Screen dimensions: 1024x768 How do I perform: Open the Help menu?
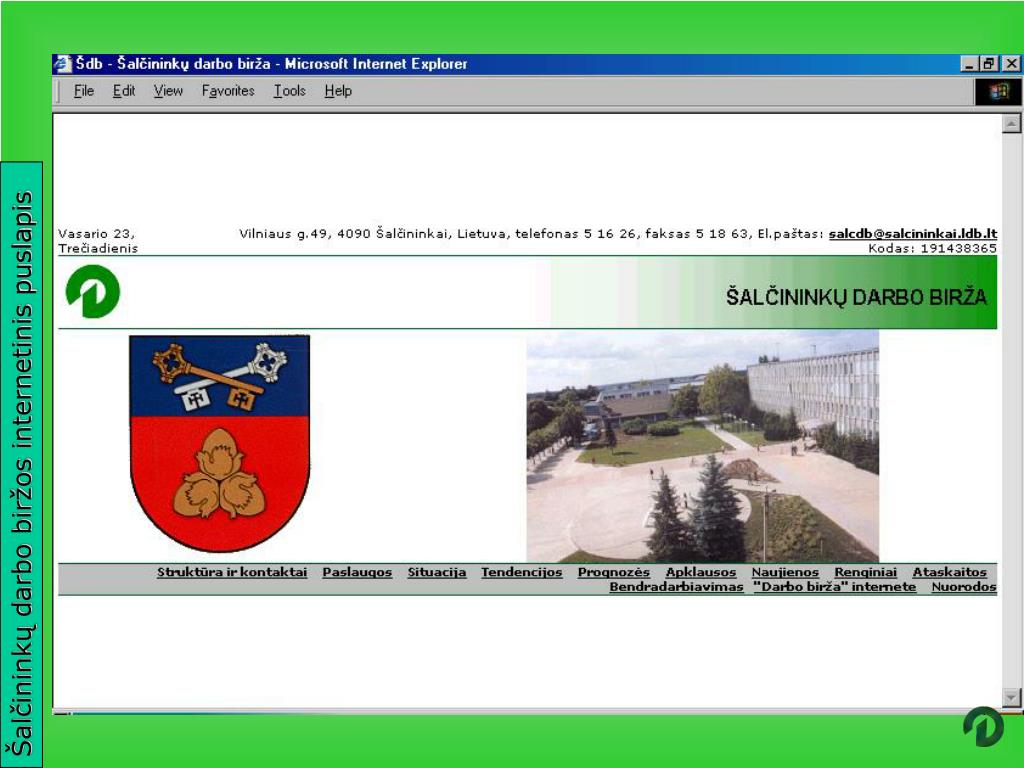pos(338,91)
